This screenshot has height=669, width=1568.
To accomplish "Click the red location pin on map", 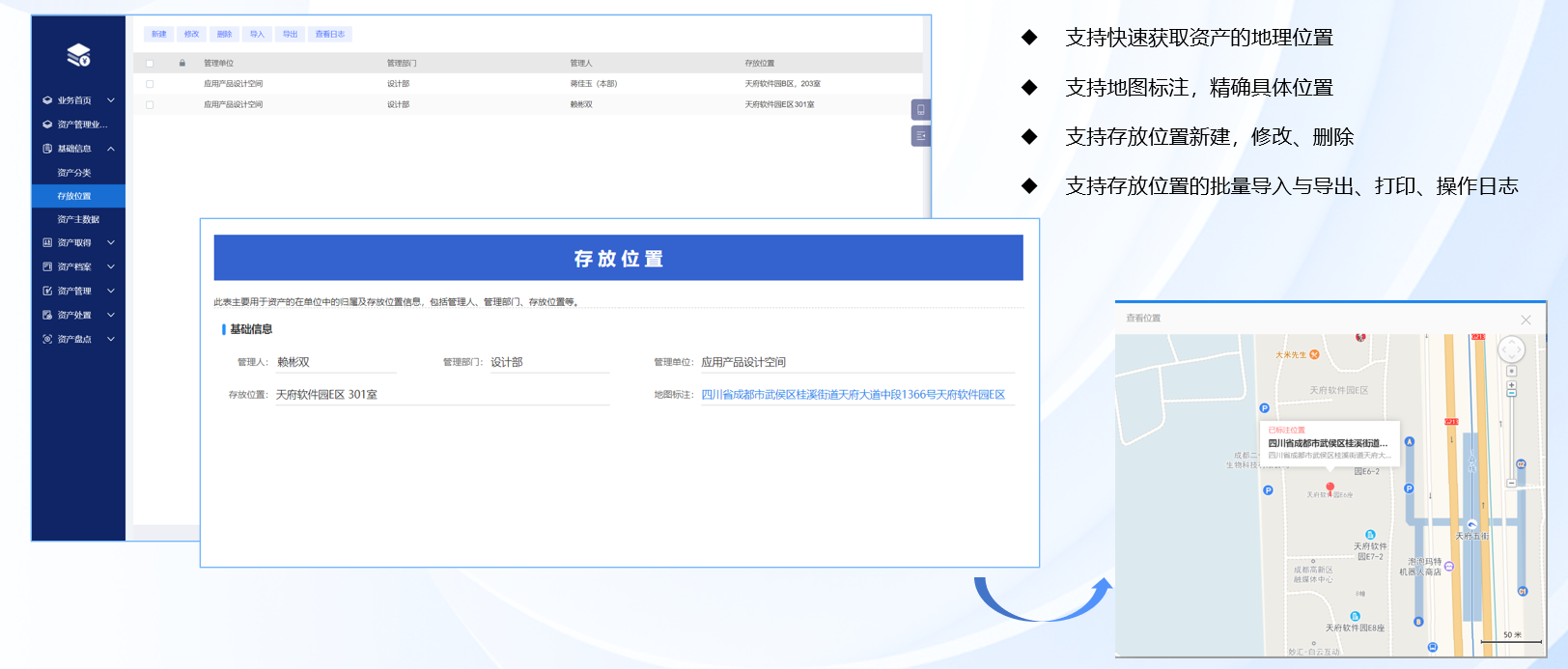I will pos(1330,488).
